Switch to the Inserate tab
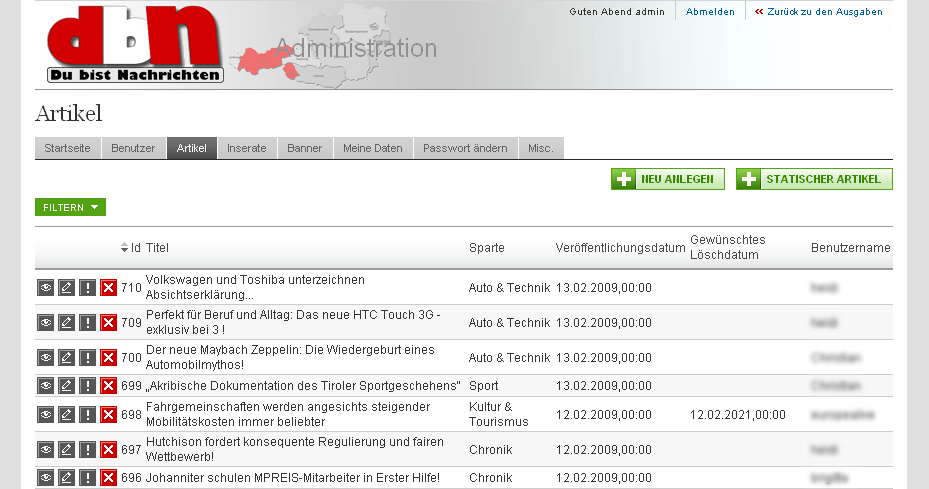 click(247, 148)
